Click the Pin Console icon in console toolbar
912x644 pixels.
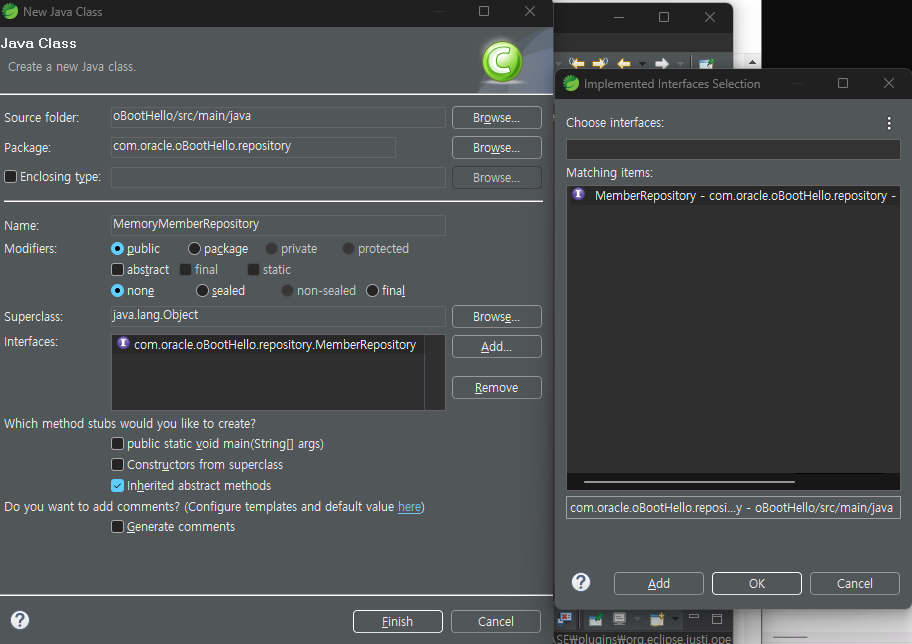click(x=596, y=619)
